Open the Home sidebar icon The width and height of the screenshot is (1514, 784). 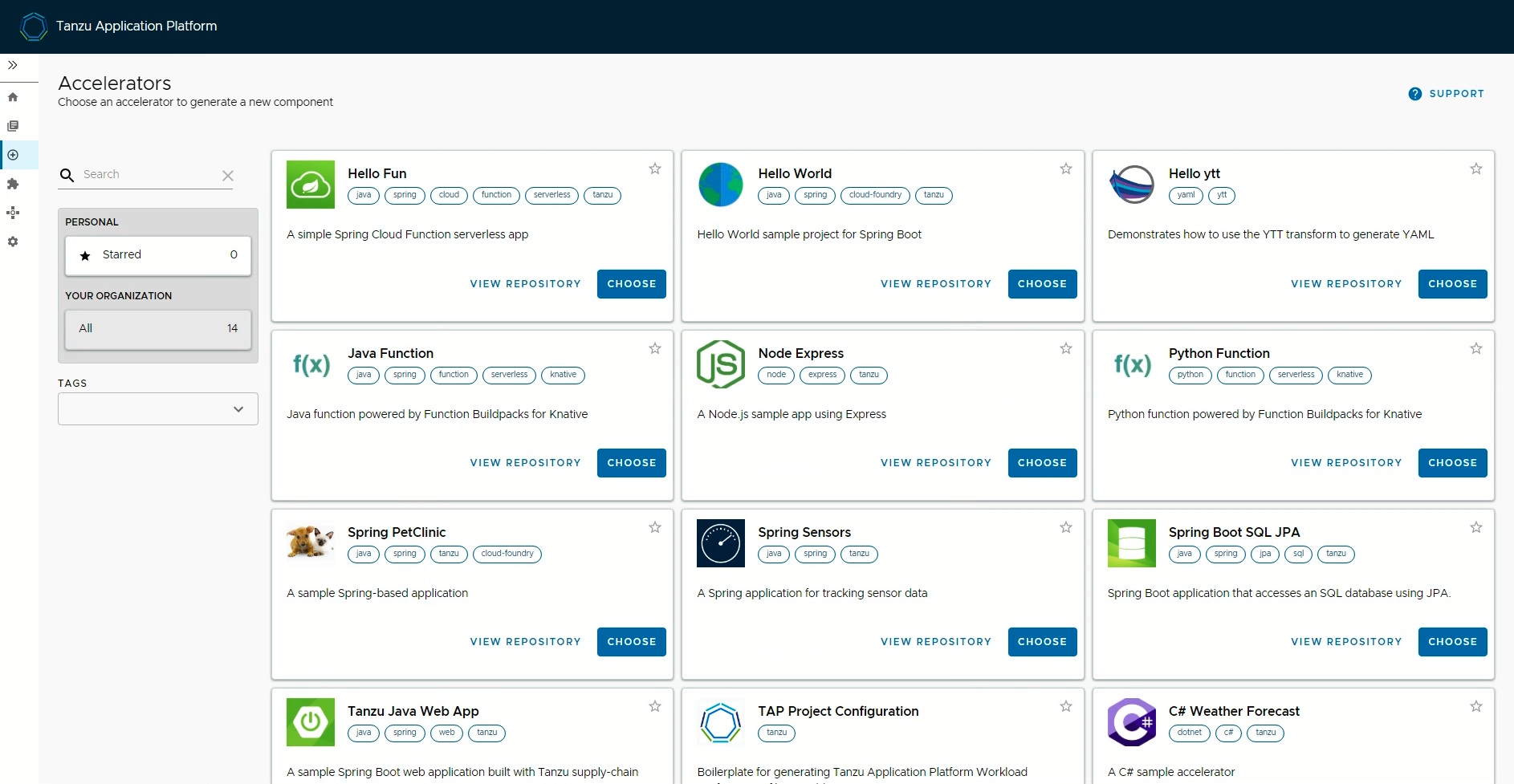13,97
